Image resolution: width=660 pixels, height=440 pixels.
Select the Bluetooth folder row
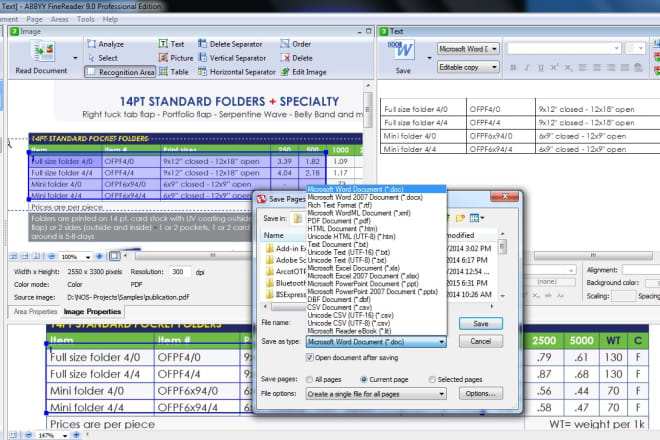click(x=285, y=283)
